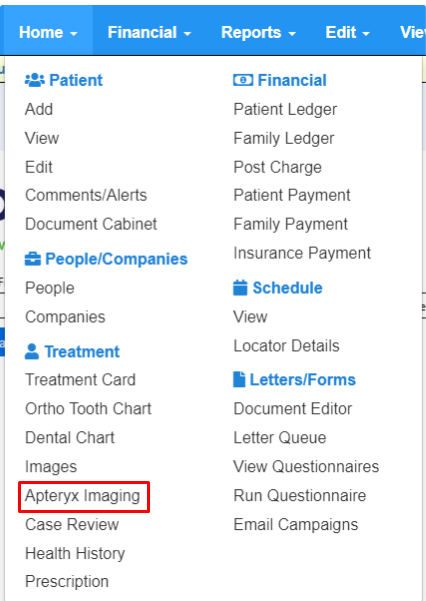Click the Treatment person icon
This screenshot has width=426, height=601.
pos(32,351)
